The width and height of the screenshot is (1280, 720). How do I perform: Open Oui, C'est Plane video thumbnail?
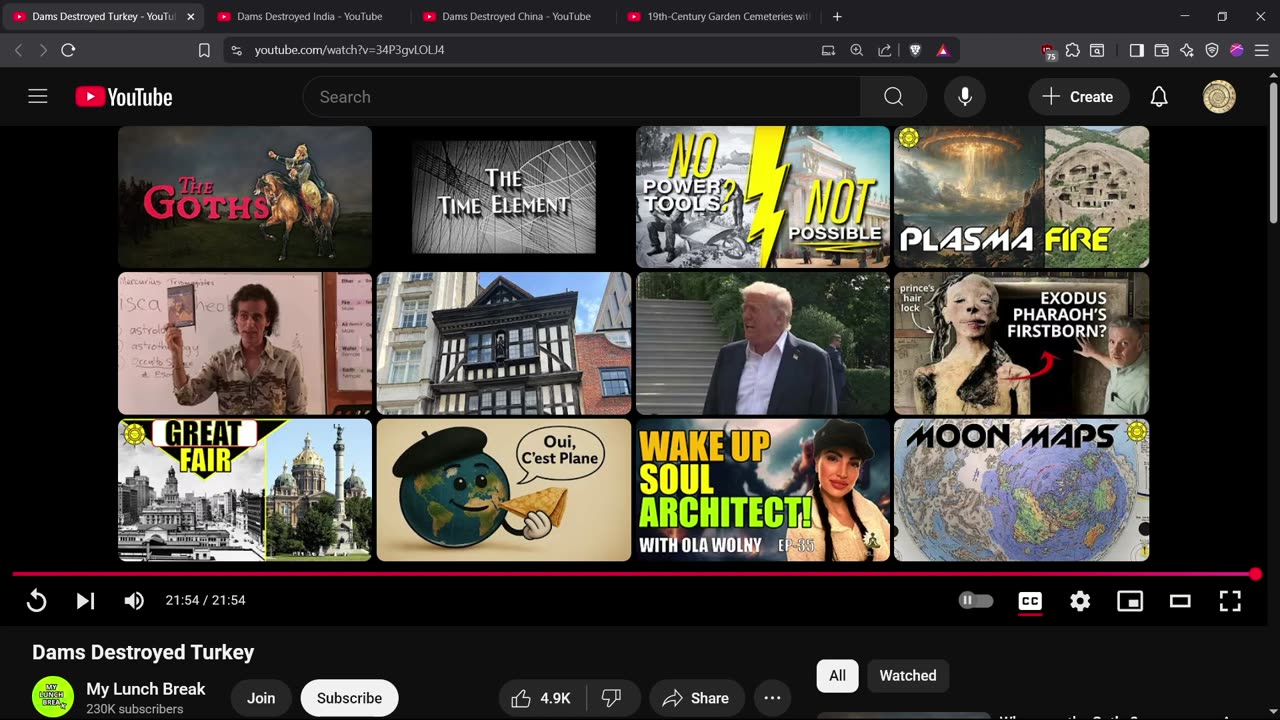click(504, 490)
